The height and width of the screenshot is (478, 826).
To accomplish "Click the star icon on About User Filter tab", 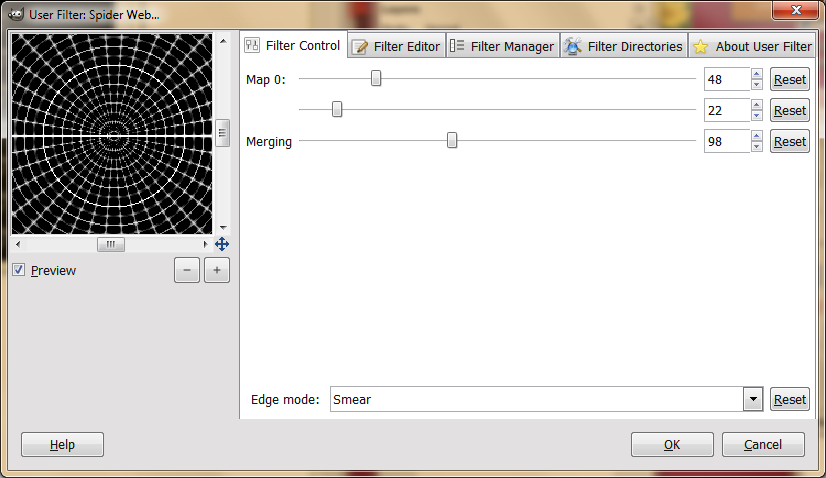I will tap(701, 47).
